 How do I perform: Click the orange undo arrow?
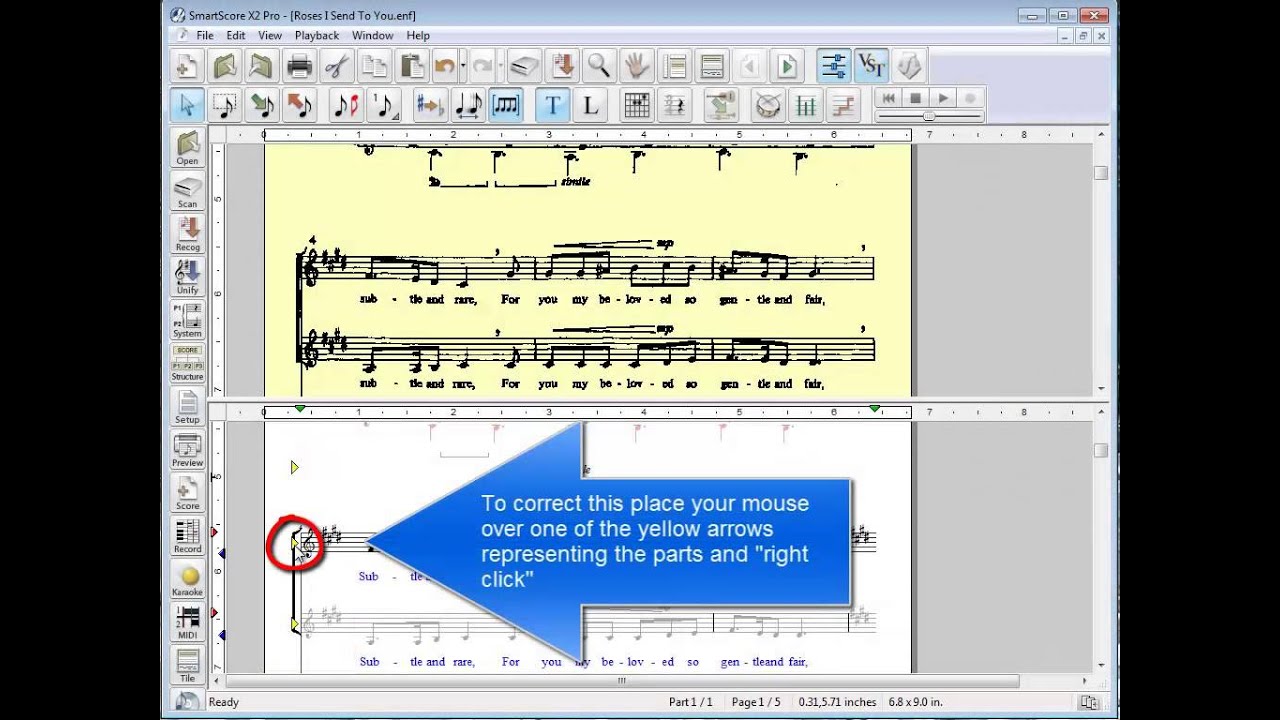coord(444,66)
